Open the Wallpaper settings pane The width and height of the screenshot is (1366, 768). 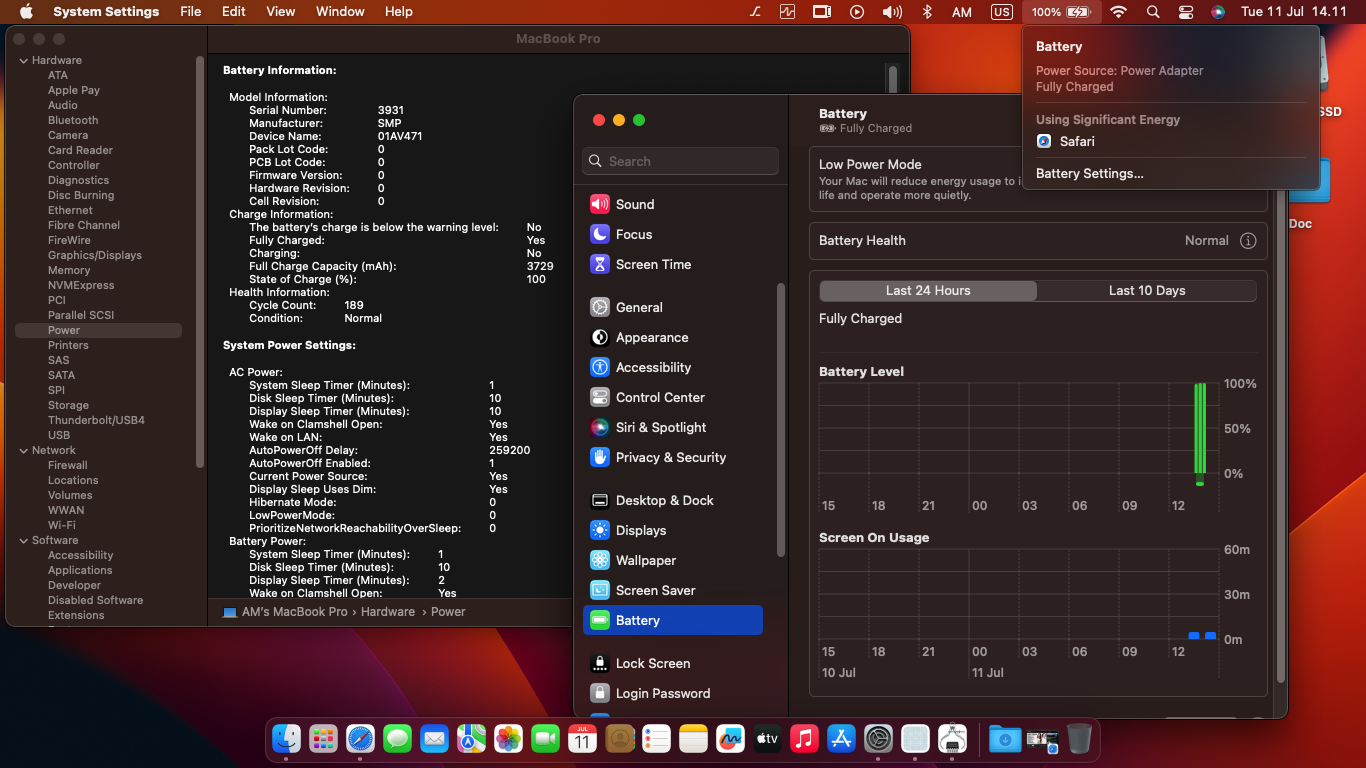coord(645,560)
